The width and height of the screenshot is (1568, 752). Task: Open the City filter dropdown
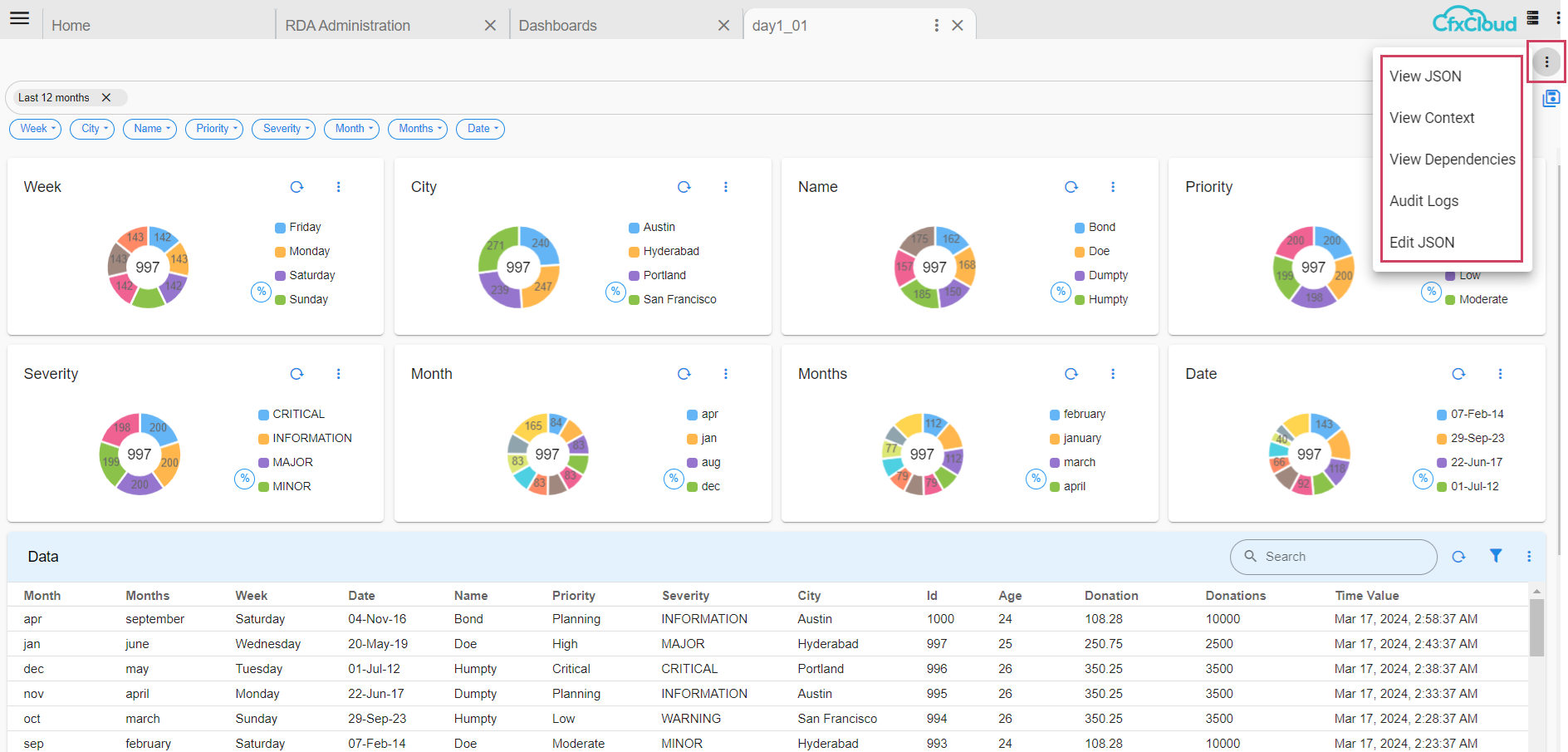(91, 129)
